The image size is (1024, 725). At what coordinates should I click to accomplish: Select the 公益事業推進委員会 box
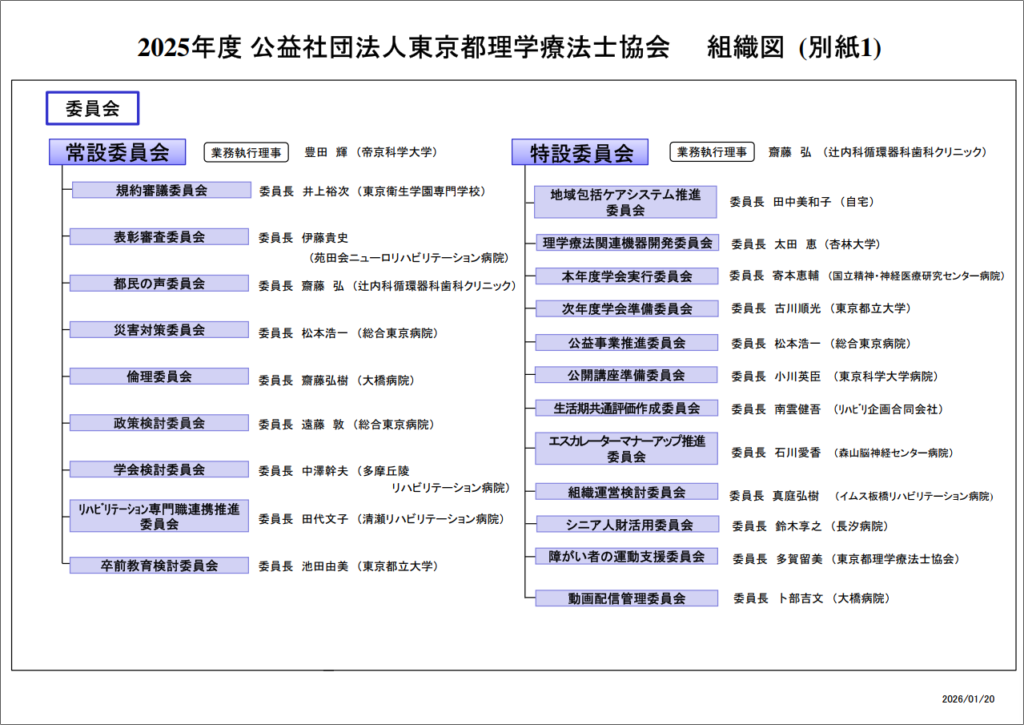pyautogui.click(x=625, y=343)
